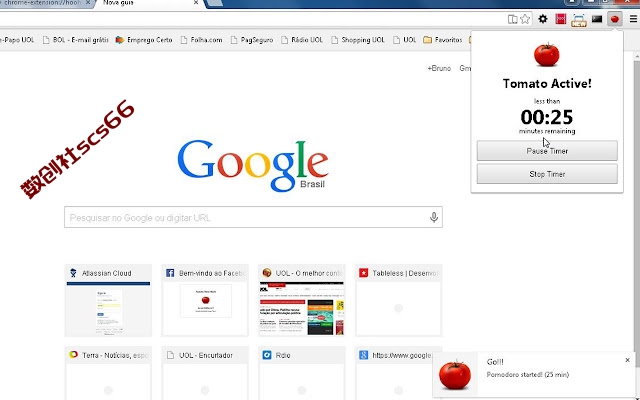Open the Rádio UOL bookmark
This screenshot has width=640, height=400.
(x=302, y=40)
